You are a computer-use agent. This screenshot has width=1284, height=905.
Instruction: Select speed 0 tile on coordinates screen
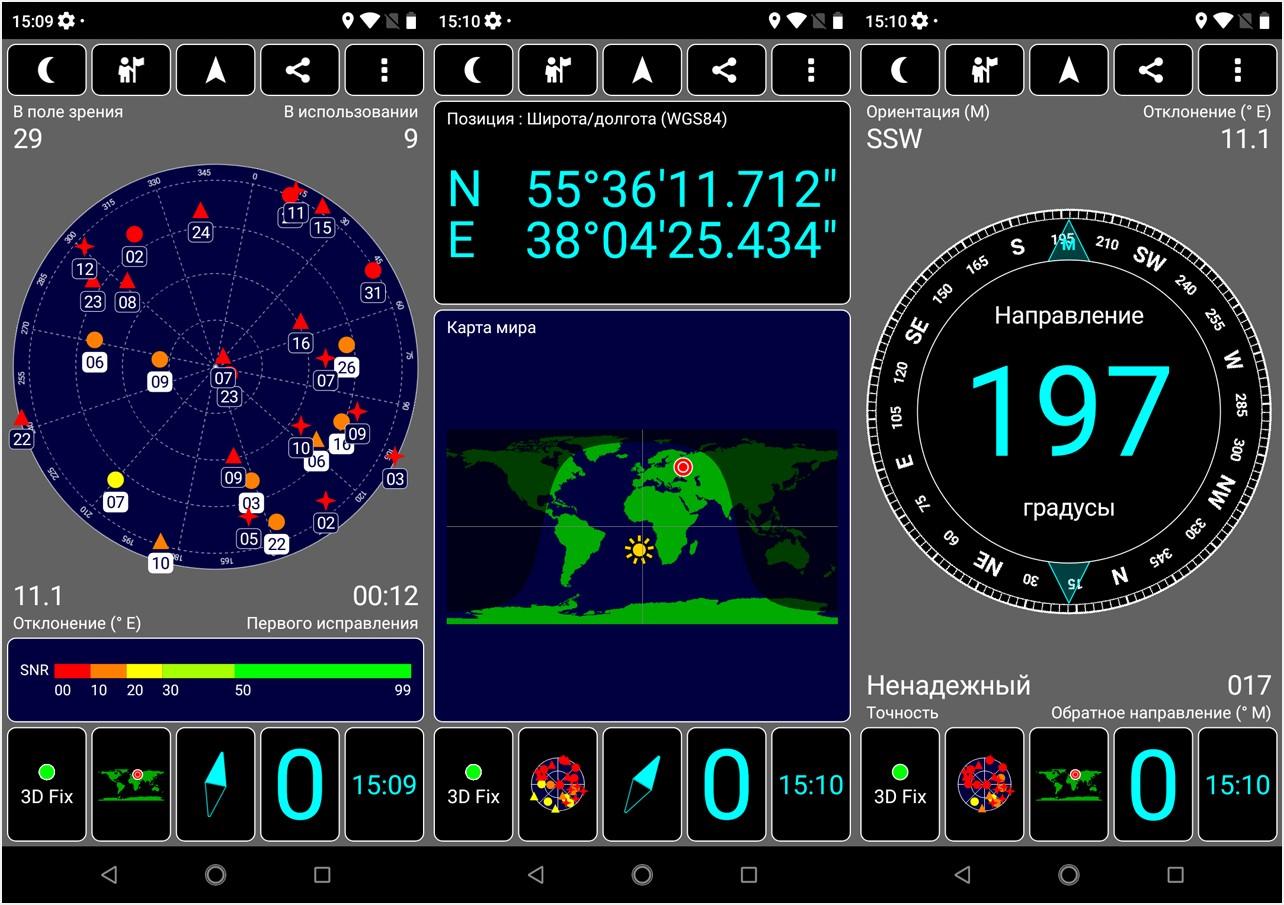727,784
